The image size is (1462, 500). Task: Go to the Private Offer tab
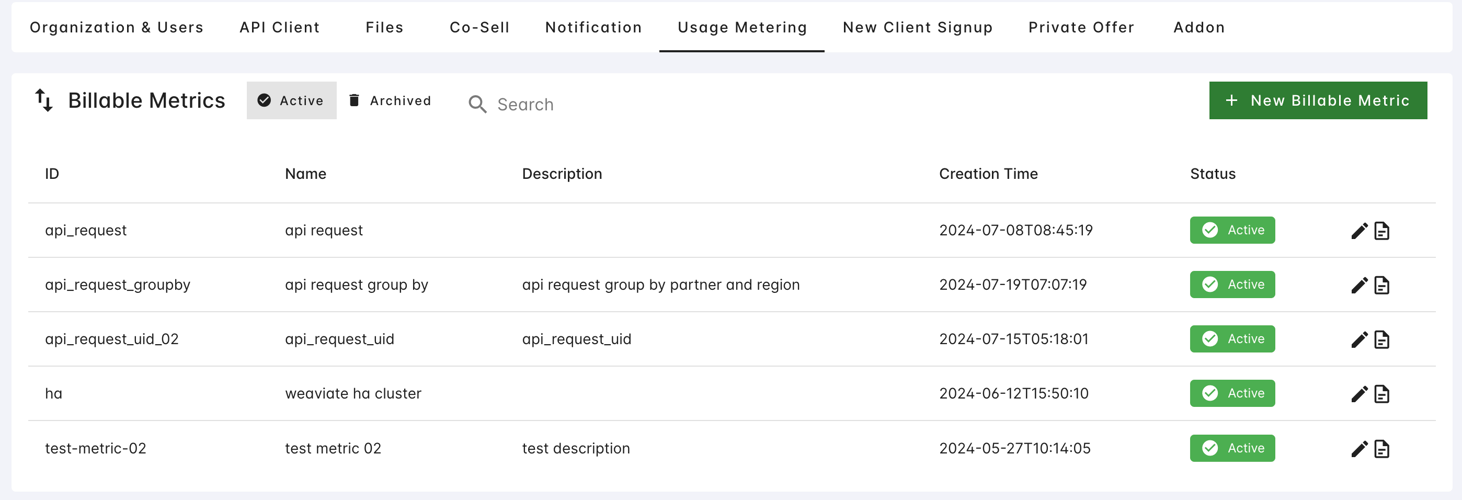tap(1081, 27)
